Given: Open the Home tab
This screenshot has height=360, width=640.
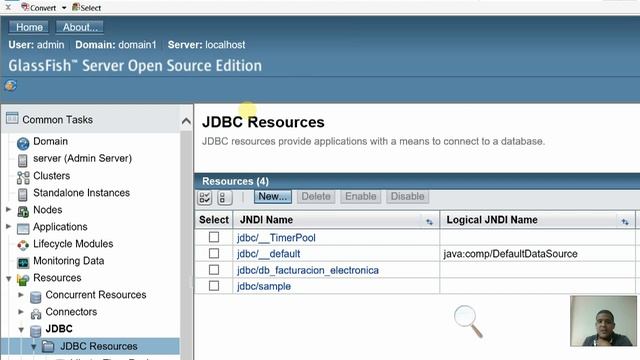Looking at the screenshot, I should (29, 27).
